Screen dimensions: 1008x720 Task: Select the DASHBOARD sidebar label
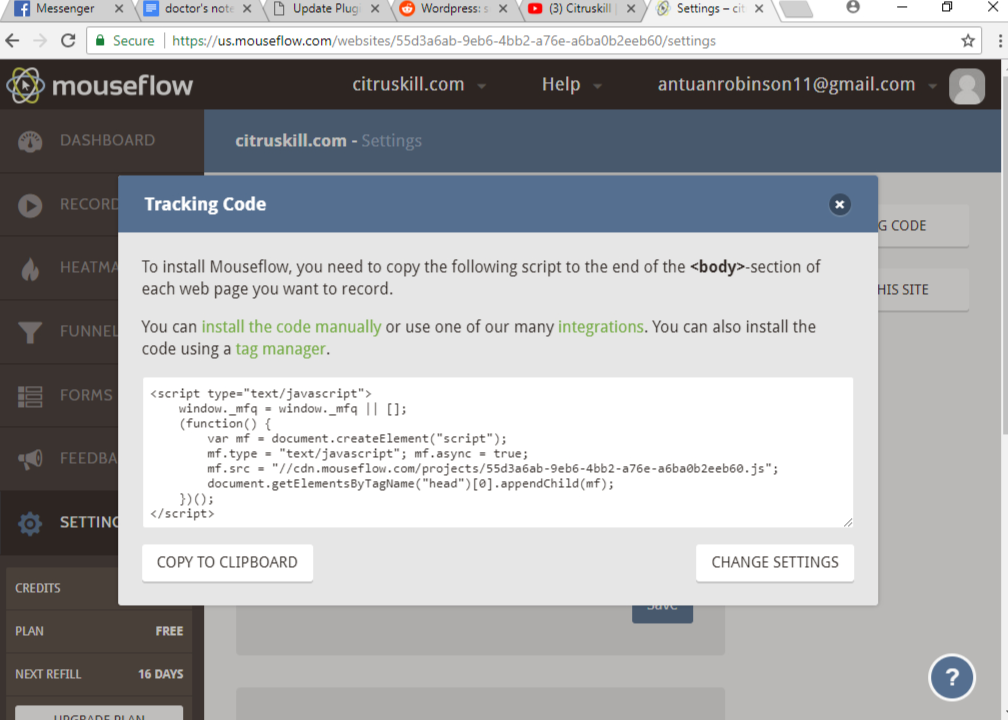(x=107, y=140)
